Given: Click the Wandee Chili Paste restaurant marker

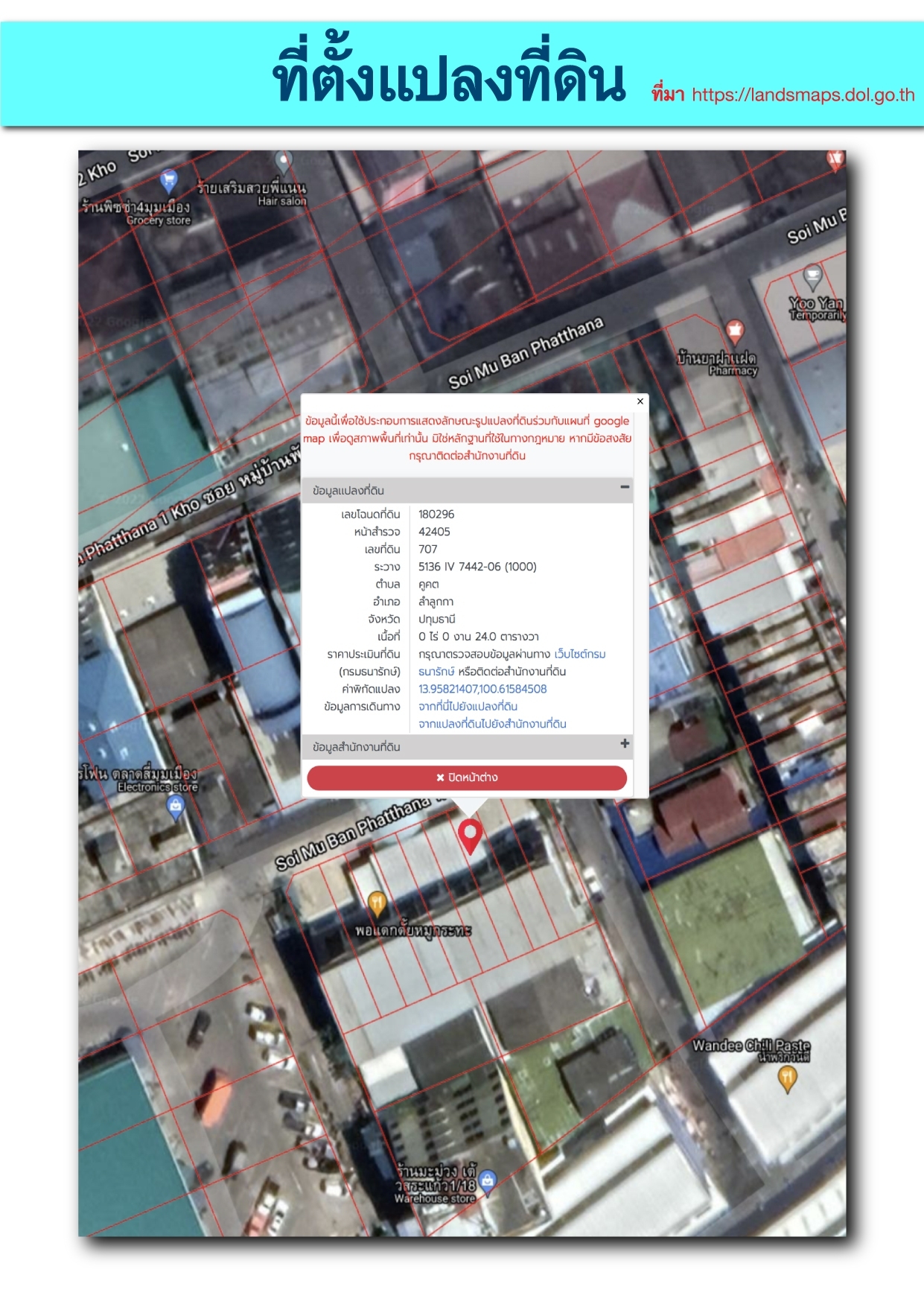Looking at the screenshot, I should 788,1078.
